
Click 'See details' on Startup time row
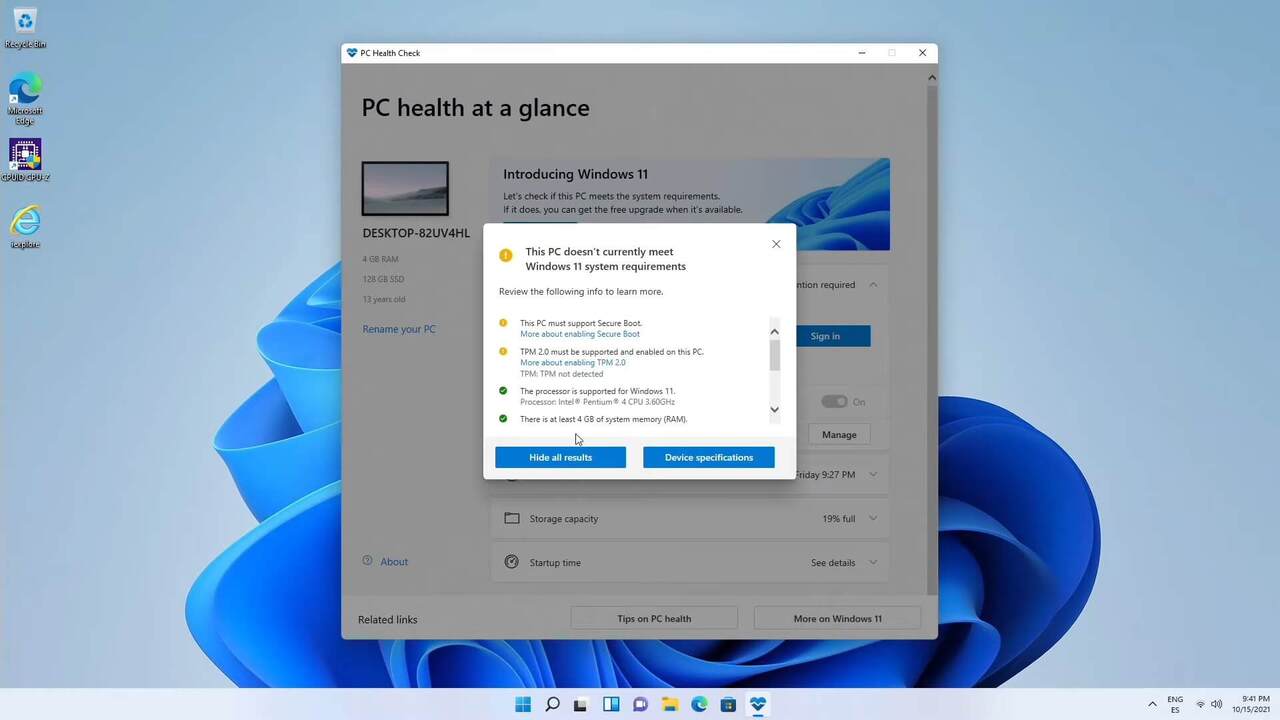pos(833,563)
